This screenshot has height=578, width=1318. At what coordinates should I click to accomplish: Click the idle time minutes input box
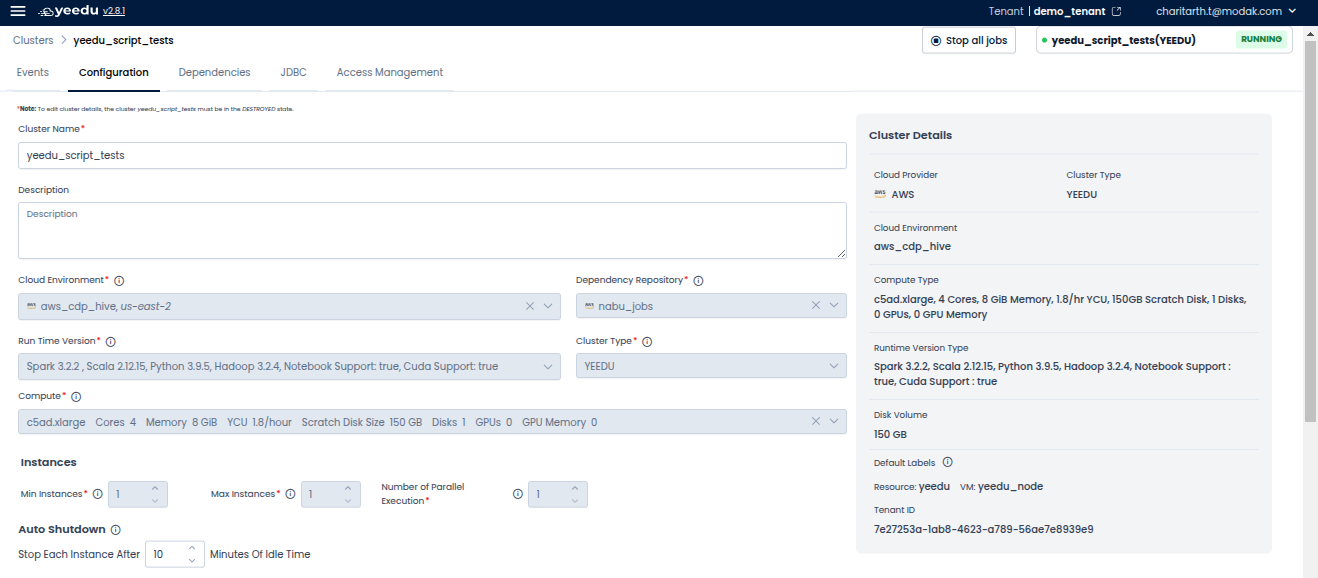click(174, 554)
